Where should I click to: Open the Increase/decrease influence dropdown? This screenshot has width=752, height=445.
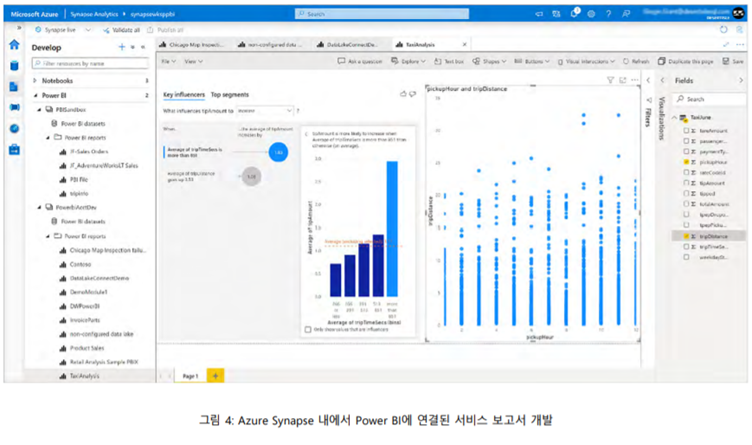click(x=265, y=111)
